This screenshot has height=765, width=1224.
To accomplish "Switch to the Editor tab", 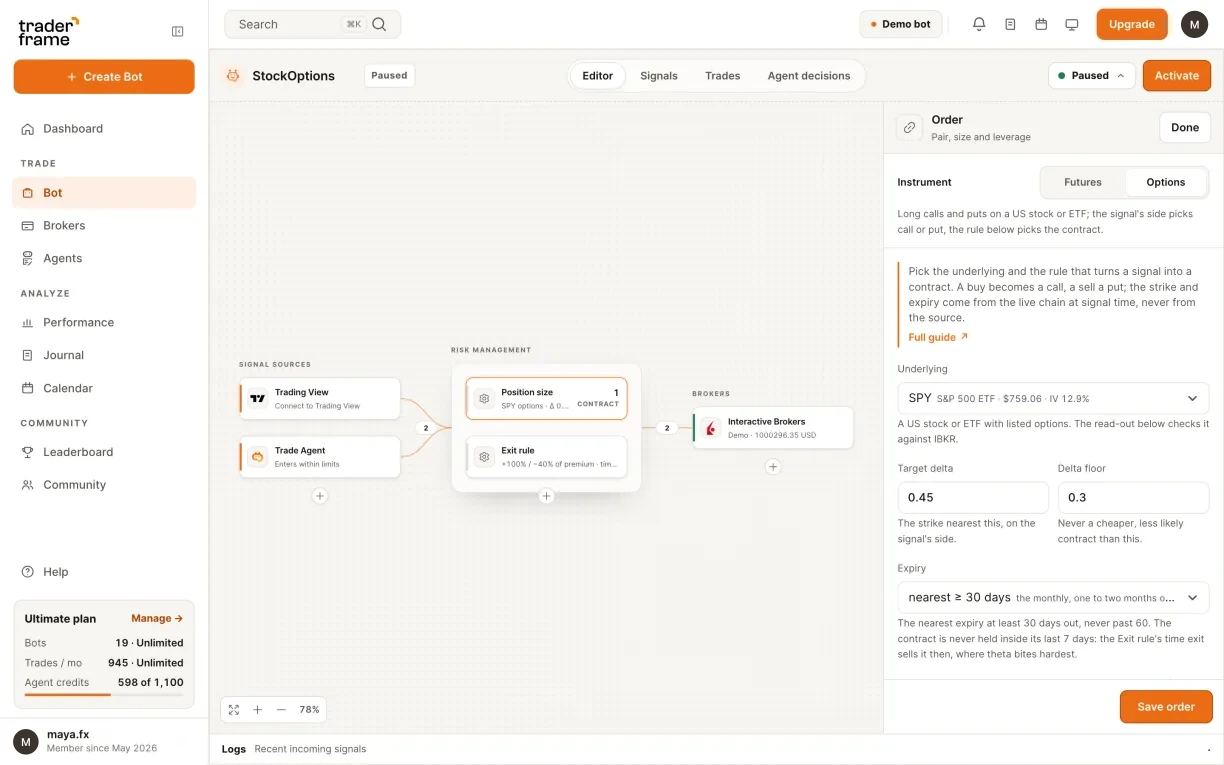I will (x=598, y=75).
